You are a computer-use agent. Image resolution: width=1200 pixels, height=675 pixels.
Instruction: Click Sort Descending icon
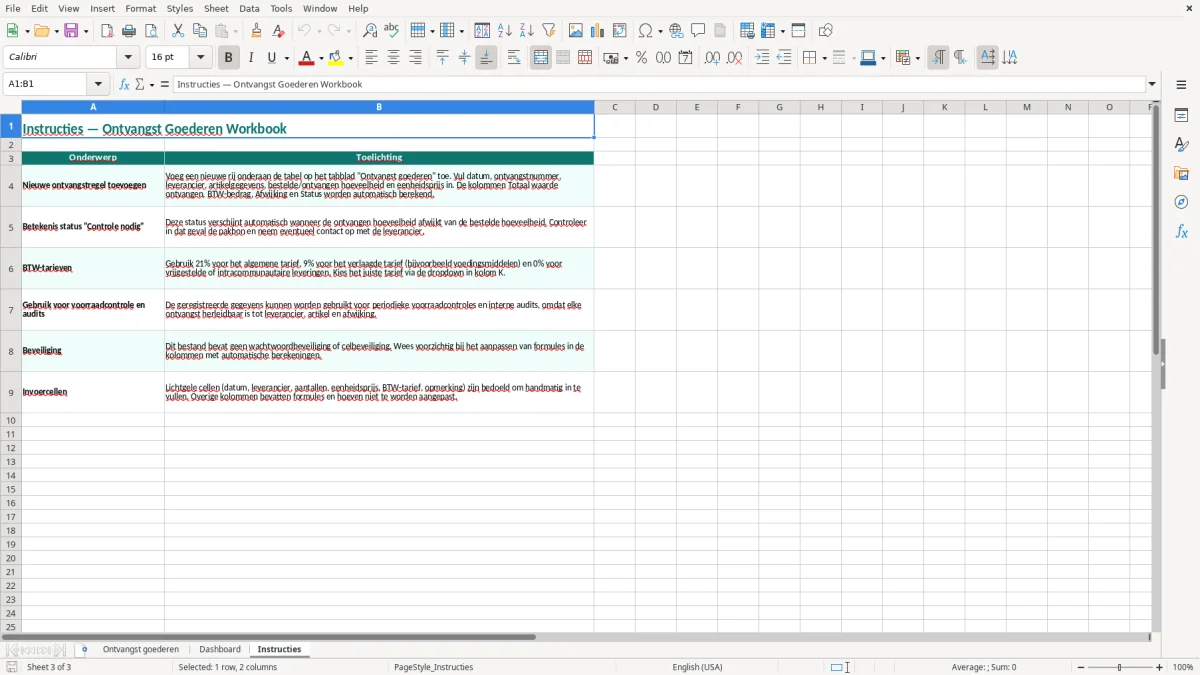tap(526, 31)
